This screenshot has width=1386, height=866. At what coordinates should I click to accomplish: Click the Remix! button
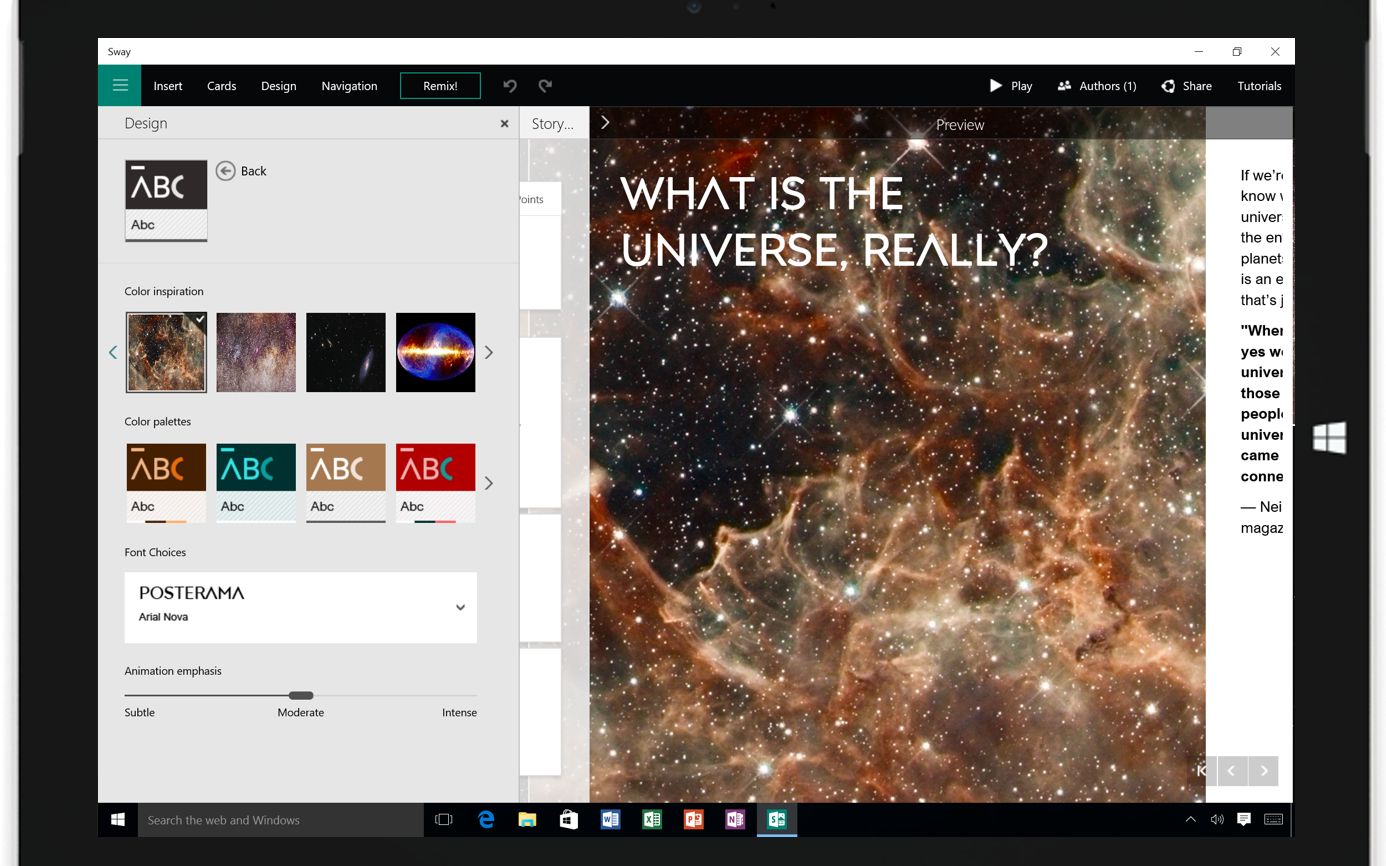click(440, 86)
